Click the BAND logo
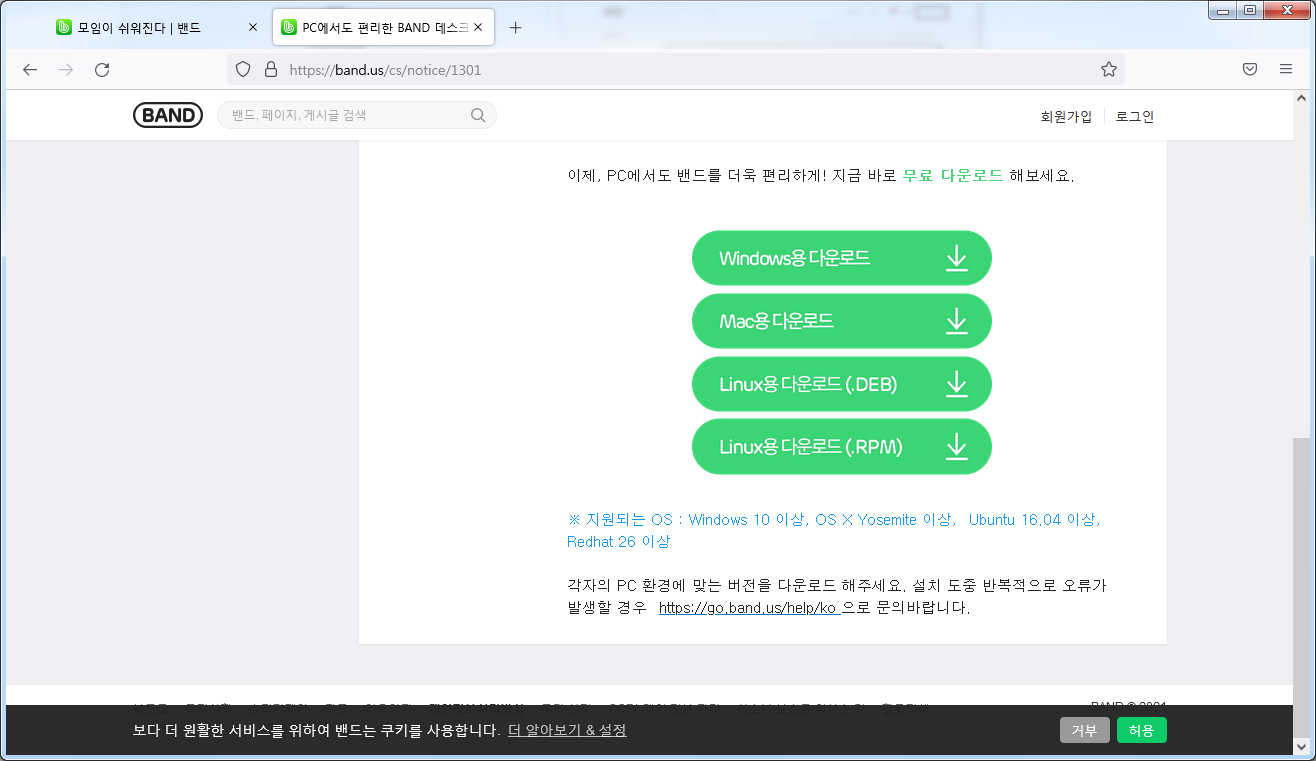1316x761 pixels. [168, 116]
